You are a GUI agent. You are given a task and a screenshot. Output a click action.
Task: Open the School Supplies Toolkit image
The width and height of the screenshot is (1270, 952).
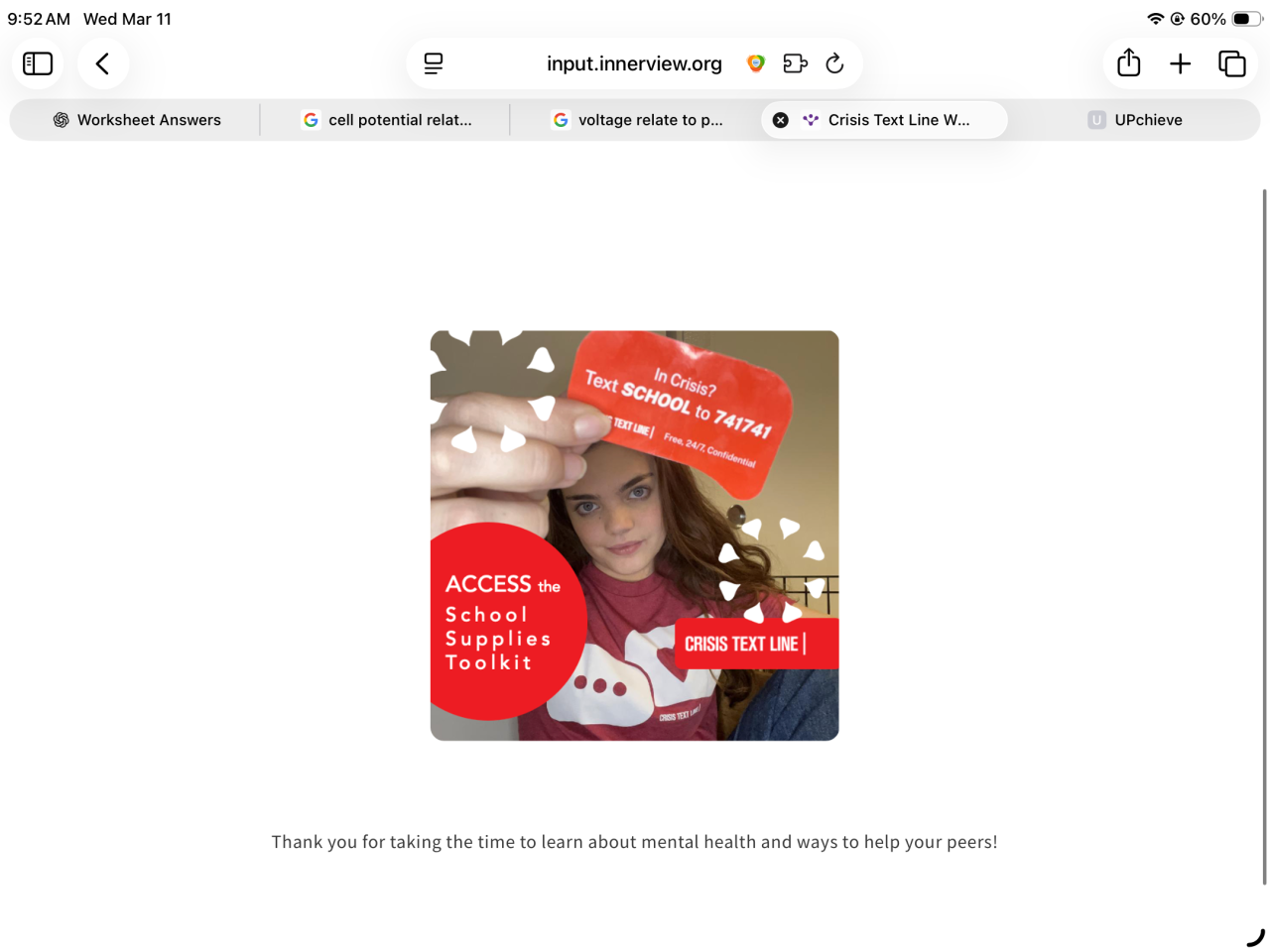pyautogui.click(x=635, y=535)
